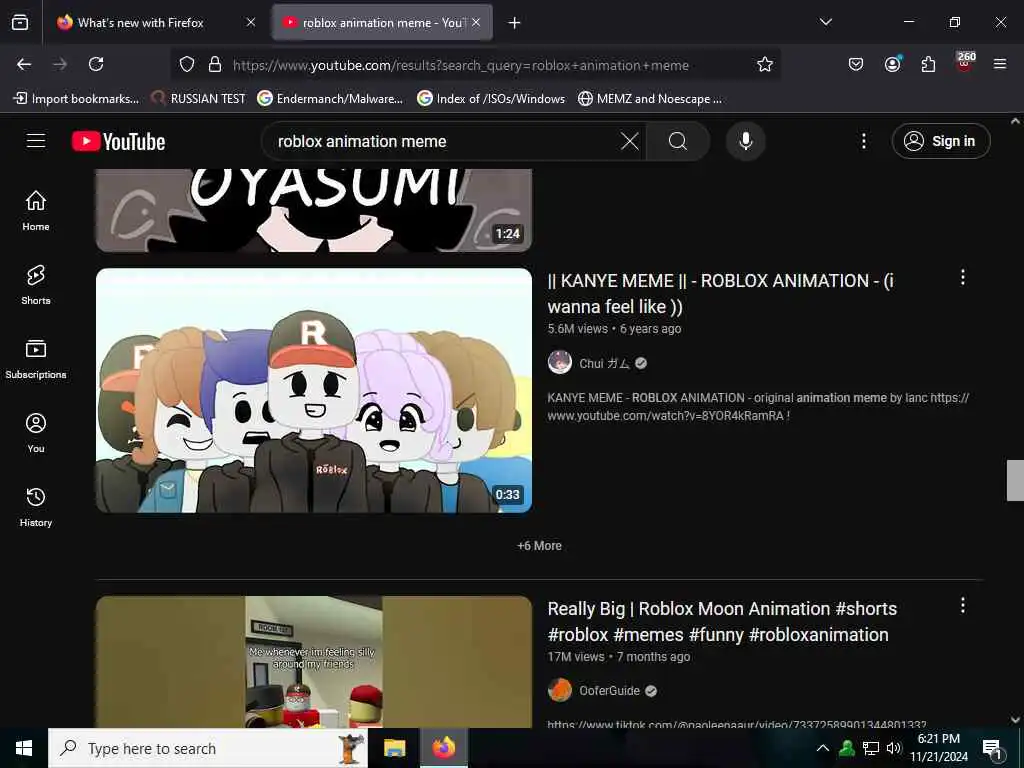Open the 6:21 PM 11/21/2024 taskbar clock
The image size is (1024, 768).
click(939, 748)
